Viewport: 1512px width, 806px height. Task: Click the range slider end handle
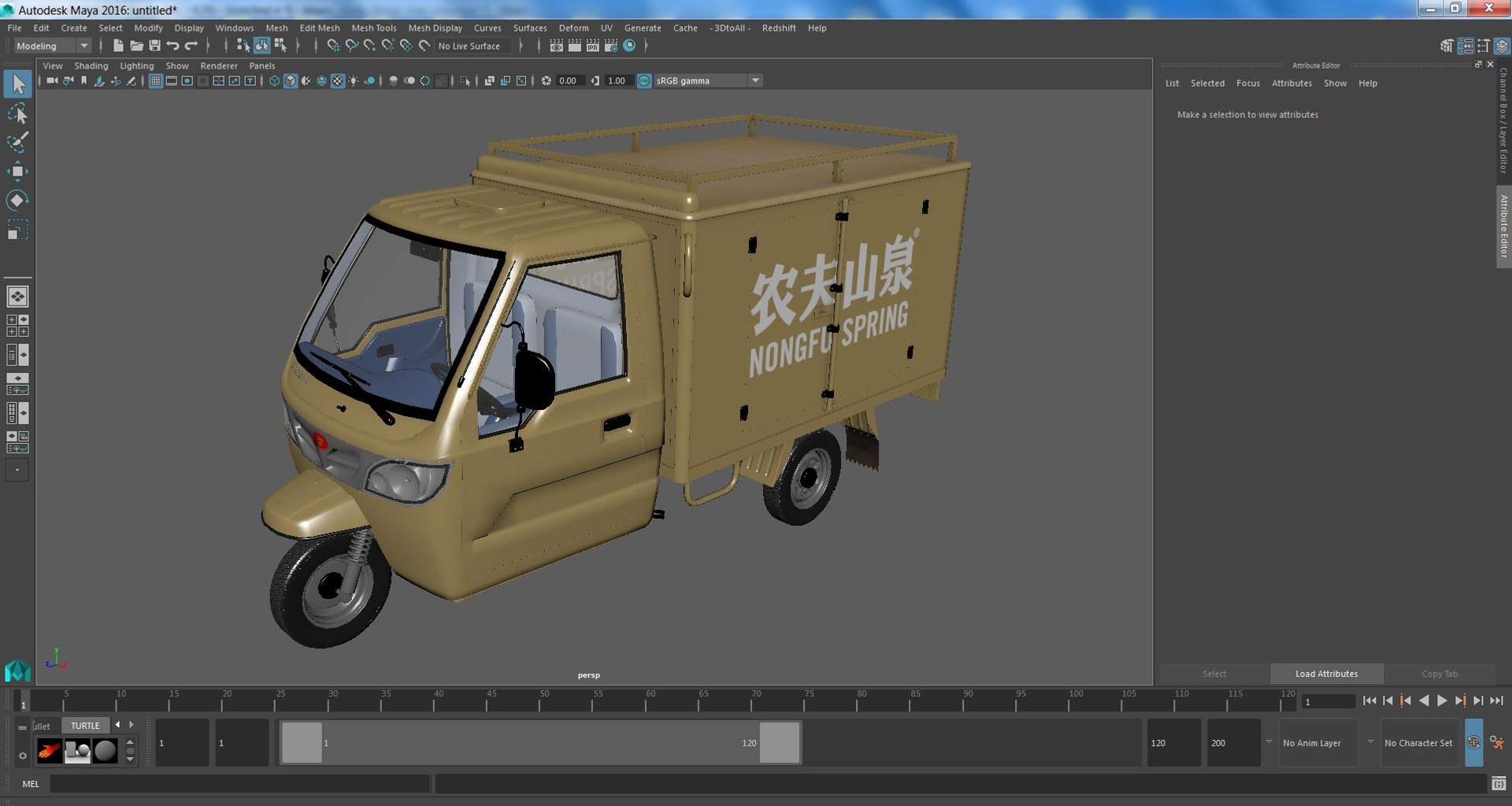[780, 743]
